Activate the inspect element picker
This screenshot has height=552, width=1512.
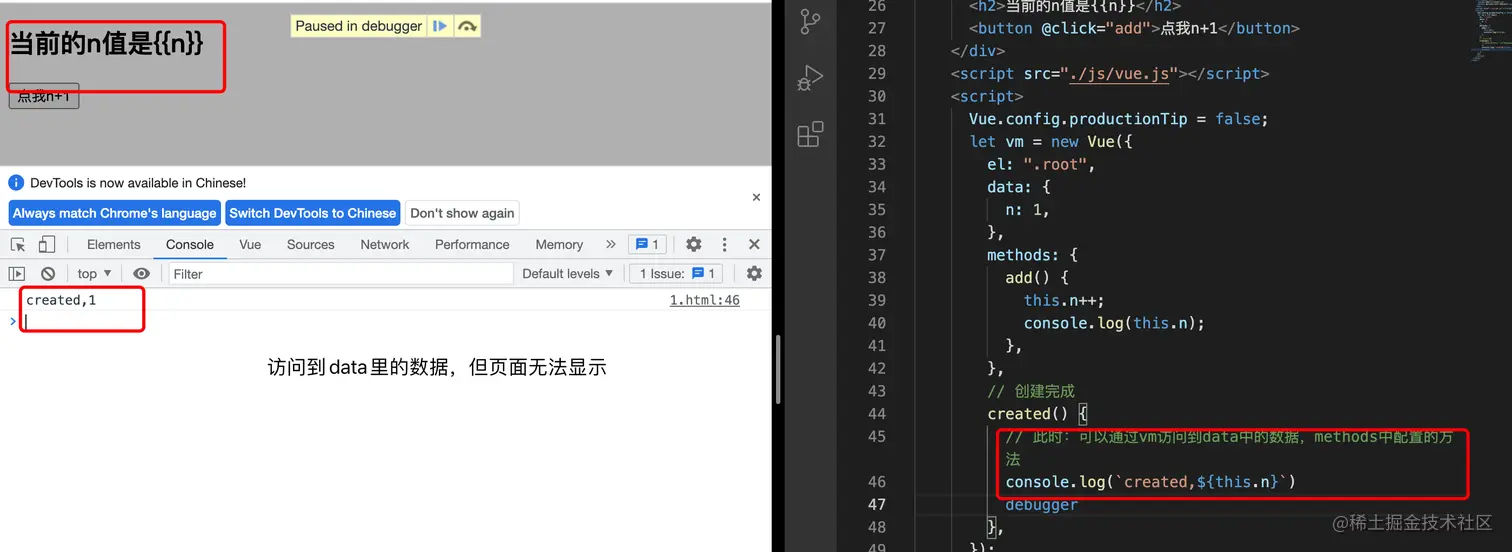pyautogui.click(x=18, y=244)
